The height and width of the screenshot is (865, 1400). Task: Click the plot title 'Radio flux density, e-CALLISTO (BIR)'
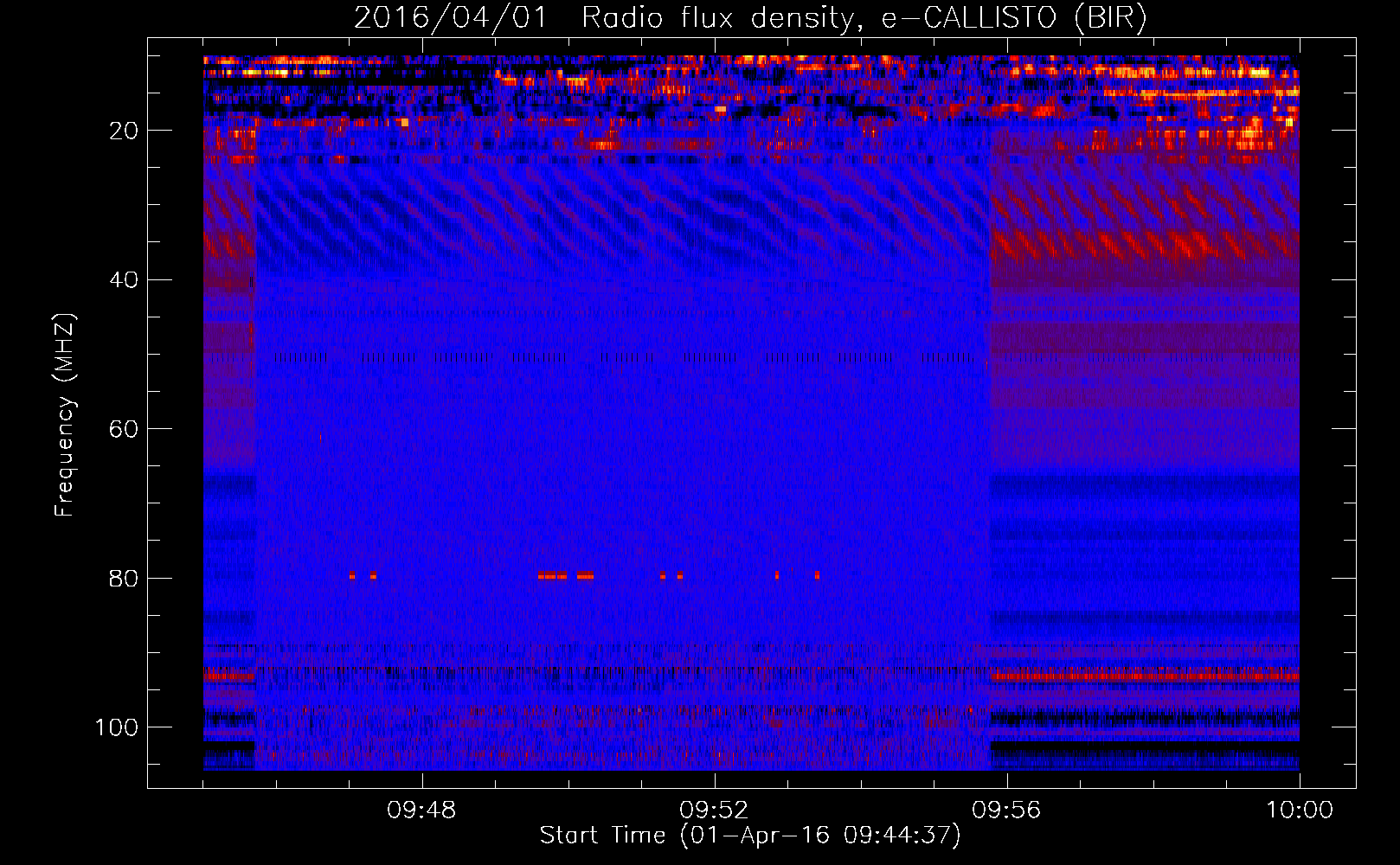click(864, 17)
